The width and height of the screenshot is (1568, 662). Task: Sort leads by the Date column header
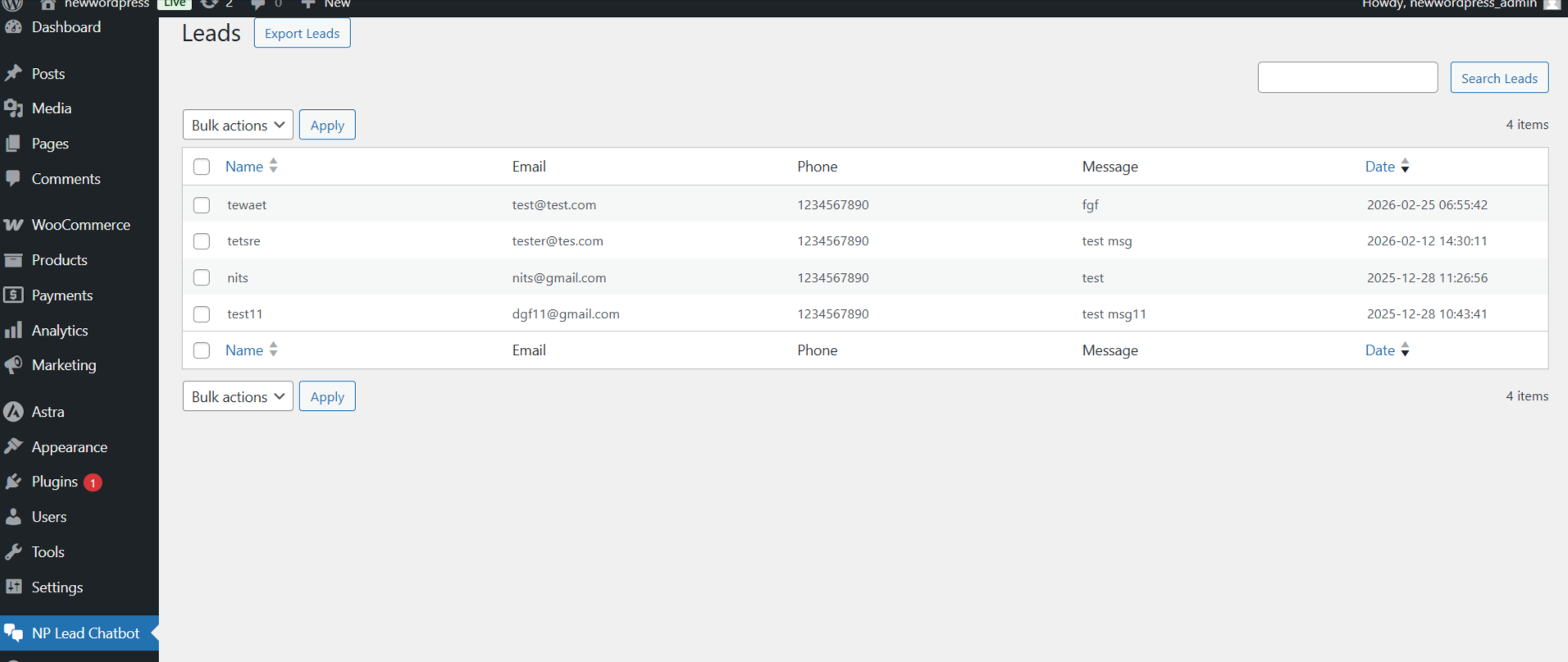click(x=1380, y=167)
